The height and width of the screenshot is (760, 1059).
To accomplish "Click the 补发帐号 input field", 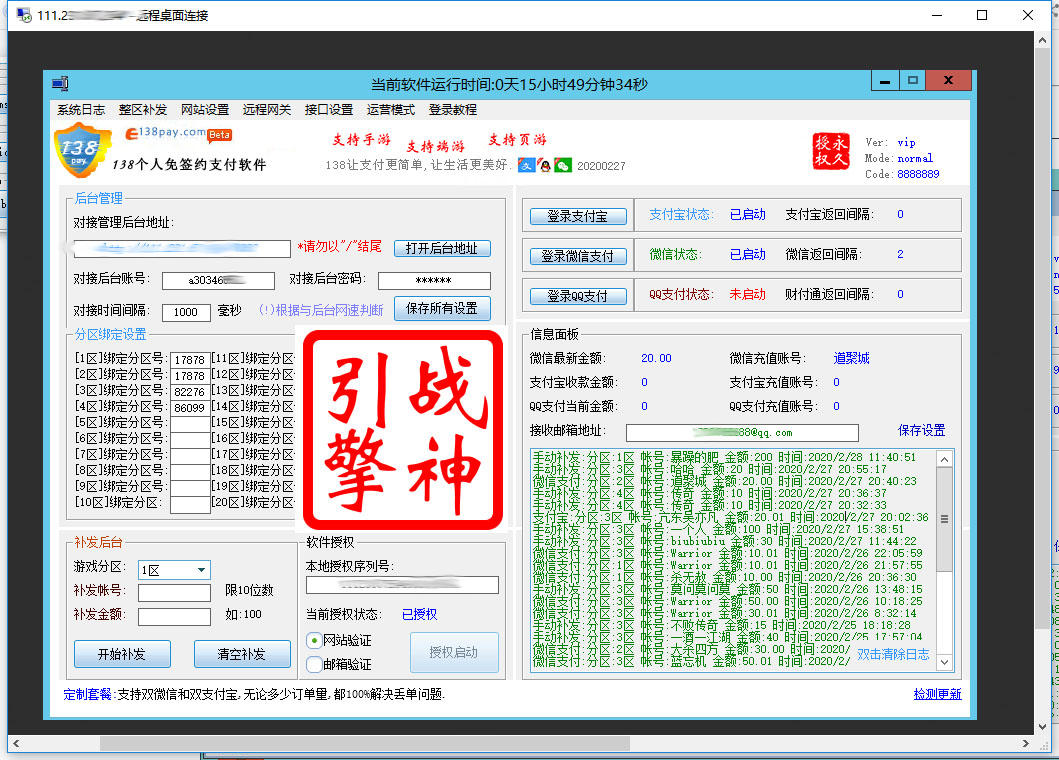I will tap(174, 593).
